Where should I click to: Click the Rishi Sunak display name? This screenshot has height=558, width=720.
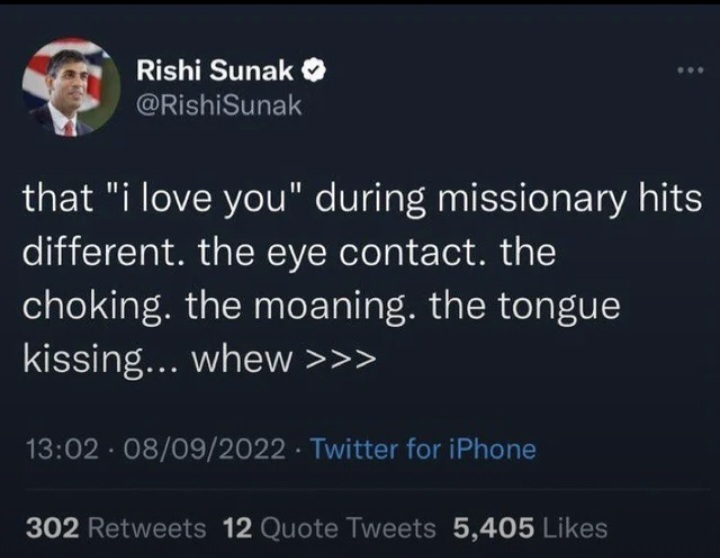(x=215, y=71)
